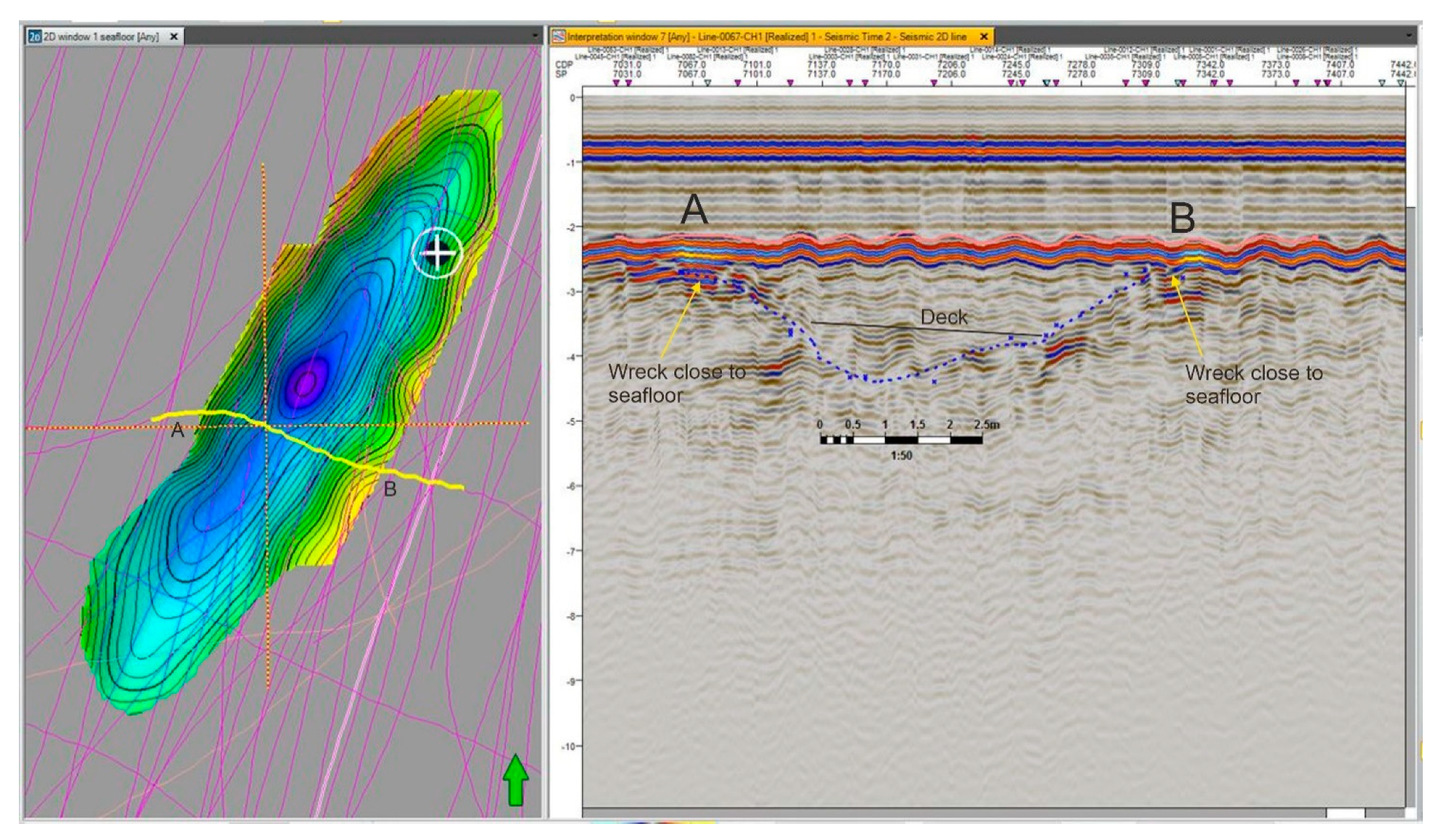Click the cyan intersection triangle near CDP 7067
This screenshot has width=1441, height=840.
[707, 83]
